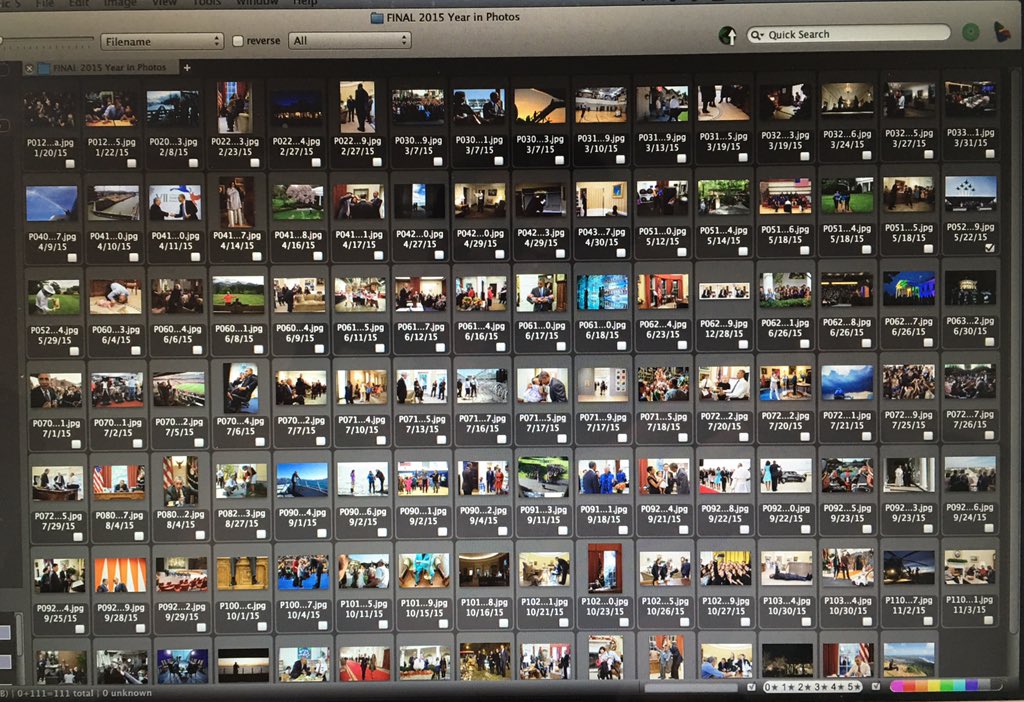Image resolution: width=1024 pixels, height=702 pixels.
Task: Click the green round icon beside Quick Search
Action: (x=970, y=31)
